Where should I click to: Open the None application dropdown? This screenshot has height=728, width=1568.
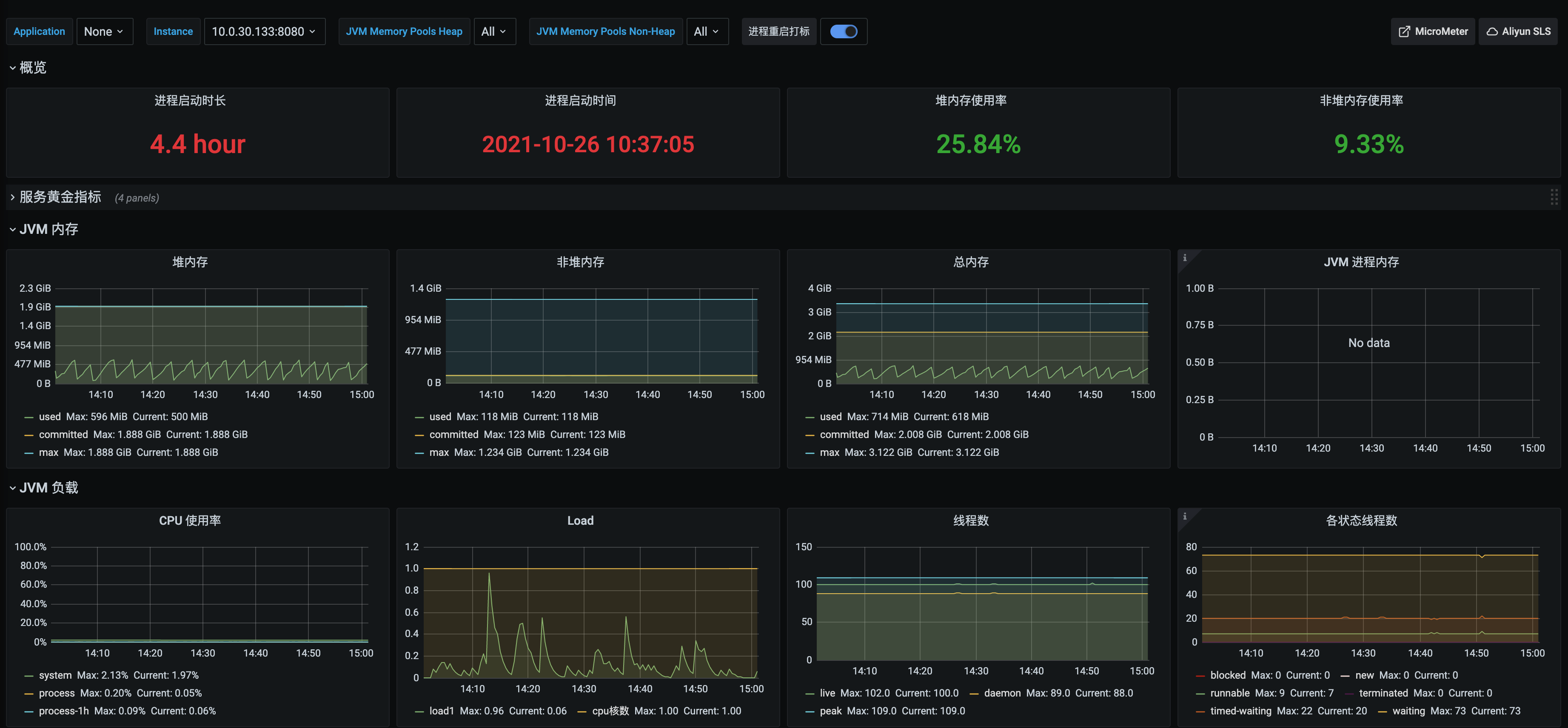104,31
